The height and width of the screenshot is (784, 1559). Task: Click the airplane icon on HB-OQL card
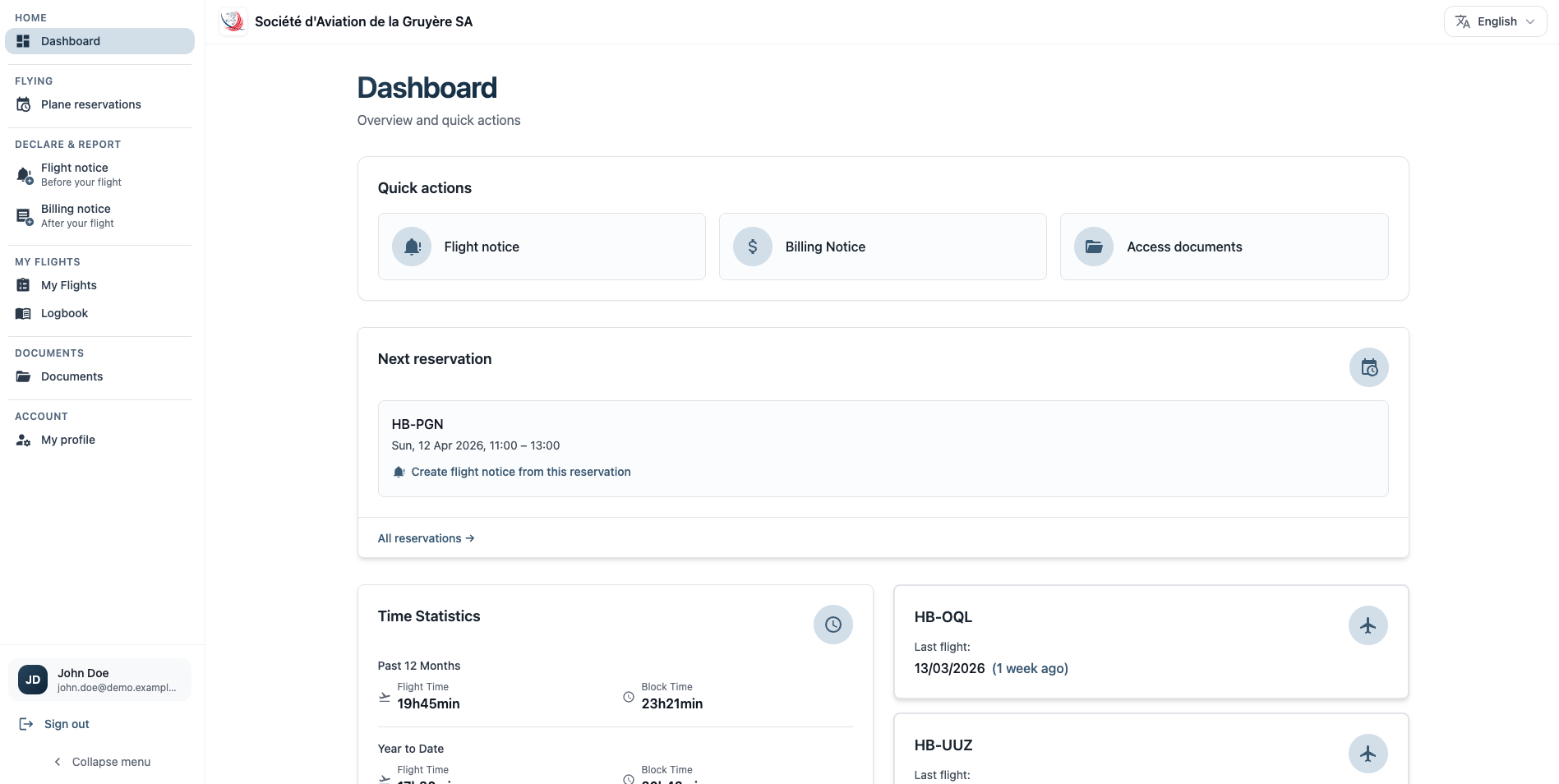coord(1368,625)
